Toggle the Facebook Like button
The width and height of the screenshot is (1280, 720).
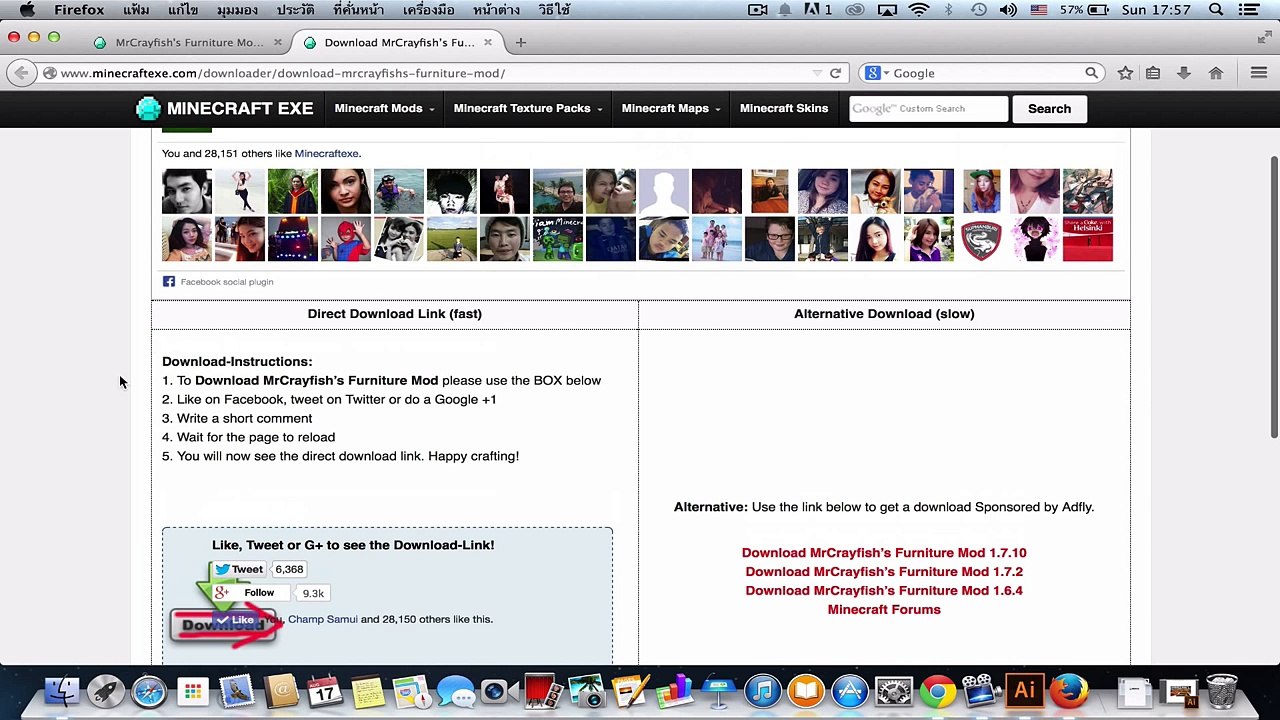click(235, 620)
